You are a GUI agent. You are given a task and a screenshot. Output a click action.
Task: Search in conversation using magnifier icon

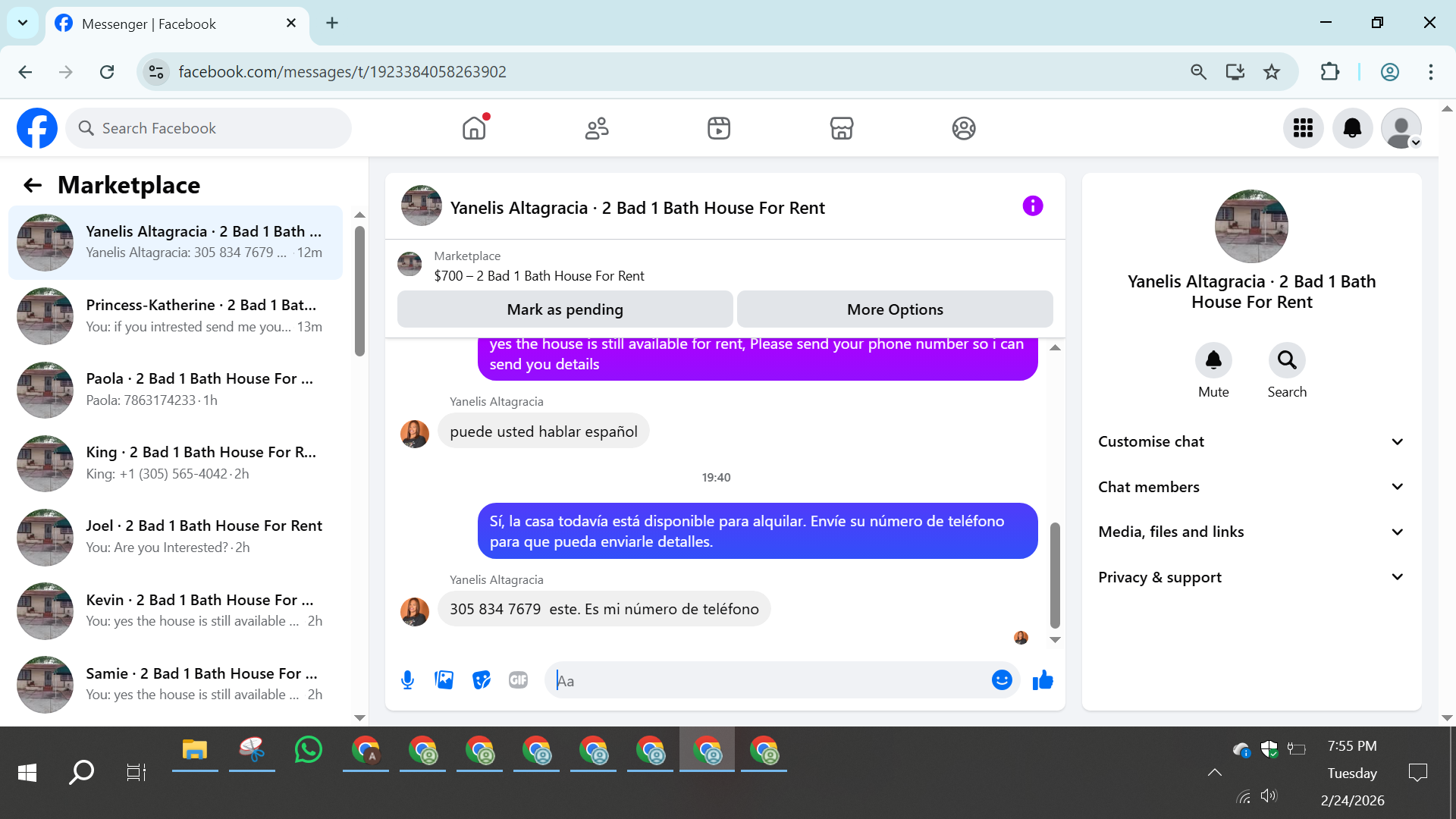(1287, 360)
